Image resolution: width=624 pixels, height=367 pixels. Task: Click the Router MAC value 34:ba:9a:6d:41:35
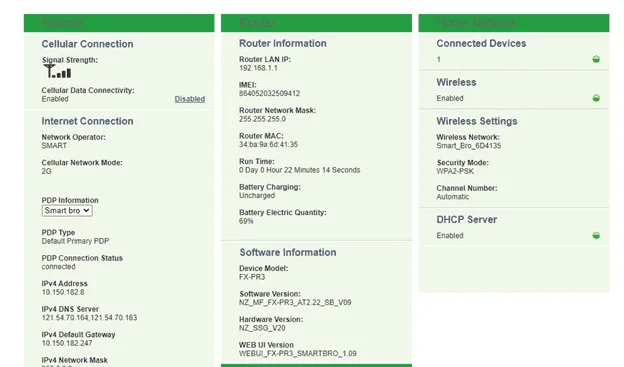tap(268, 144)
